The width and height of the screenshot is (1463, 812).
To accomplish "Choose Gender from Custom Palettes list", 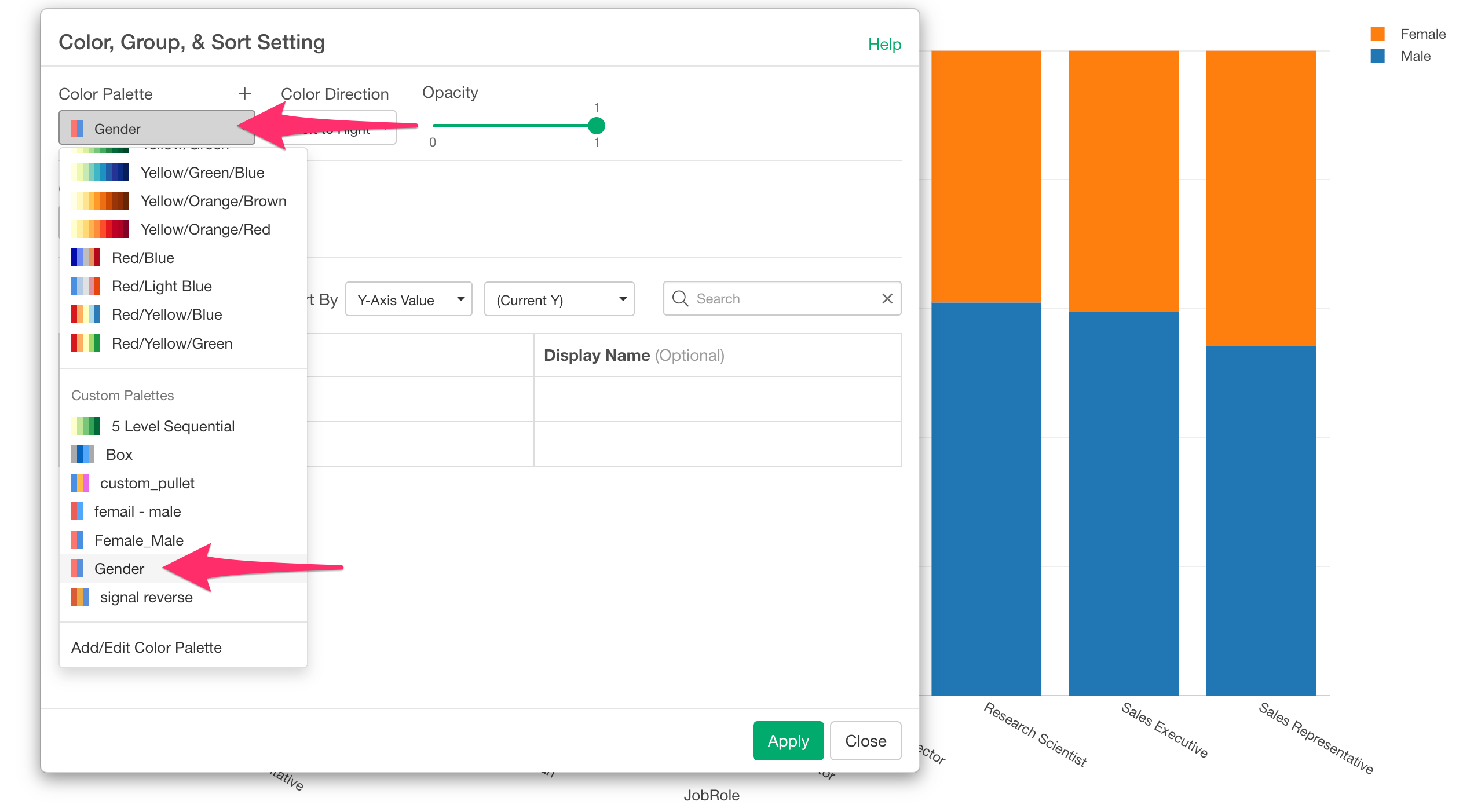I will coord(119,569).
